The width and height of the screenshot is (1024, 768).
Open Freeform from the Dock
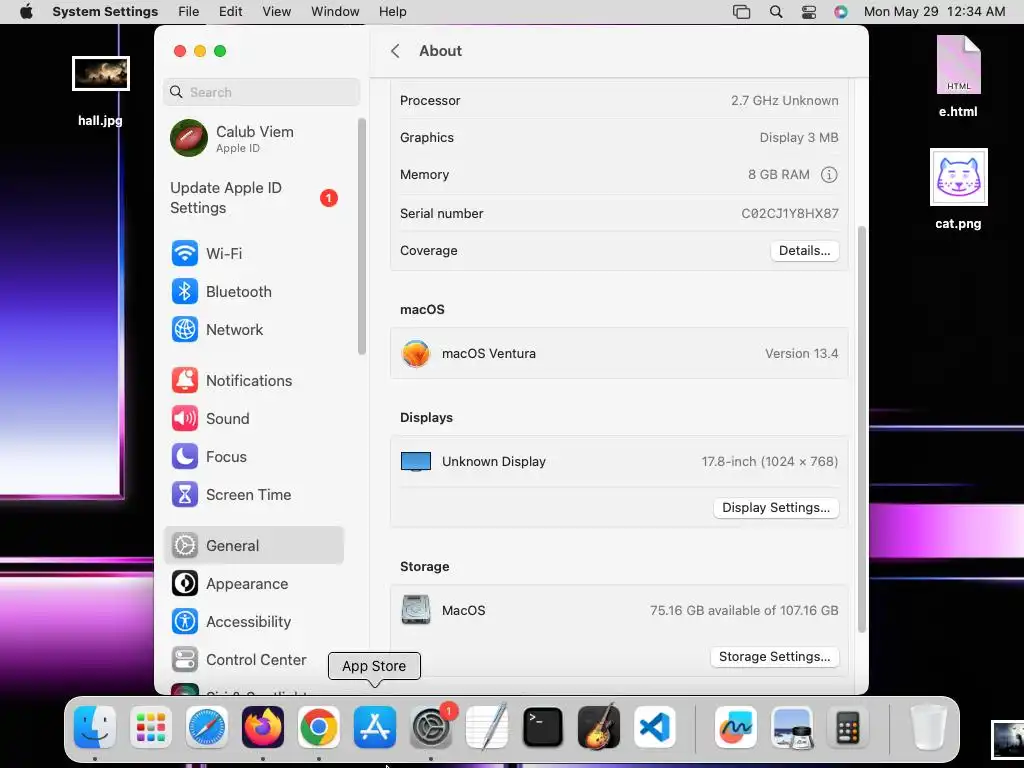pos(736,727)
